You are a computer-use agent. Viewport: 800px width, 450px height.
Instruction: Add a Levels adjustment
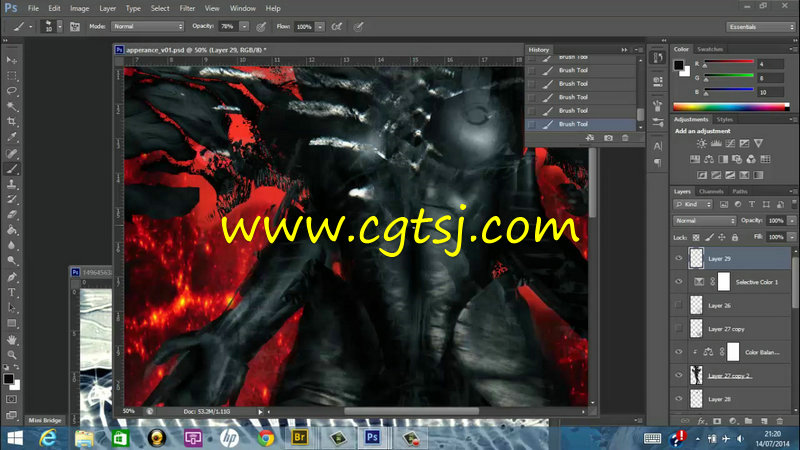pos(716,143)
